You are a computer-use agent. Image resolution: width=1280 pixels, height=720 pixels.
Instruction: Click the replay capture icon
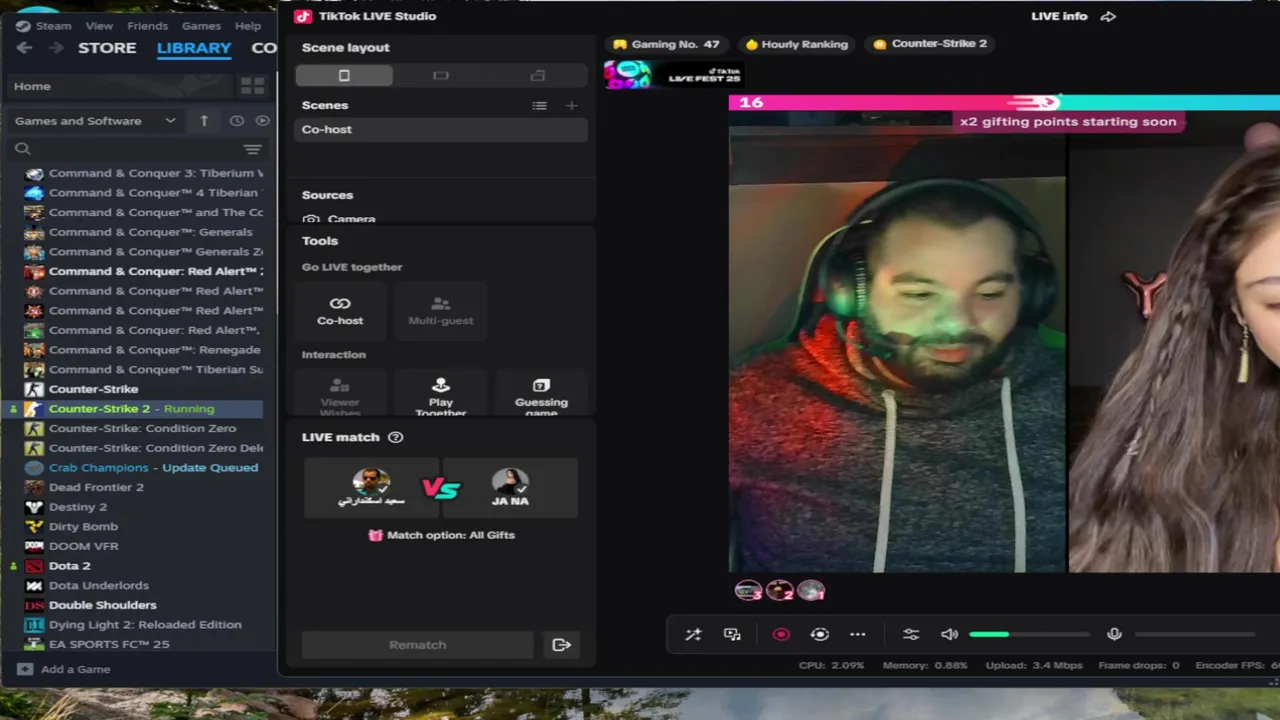(x=820, y=634)
